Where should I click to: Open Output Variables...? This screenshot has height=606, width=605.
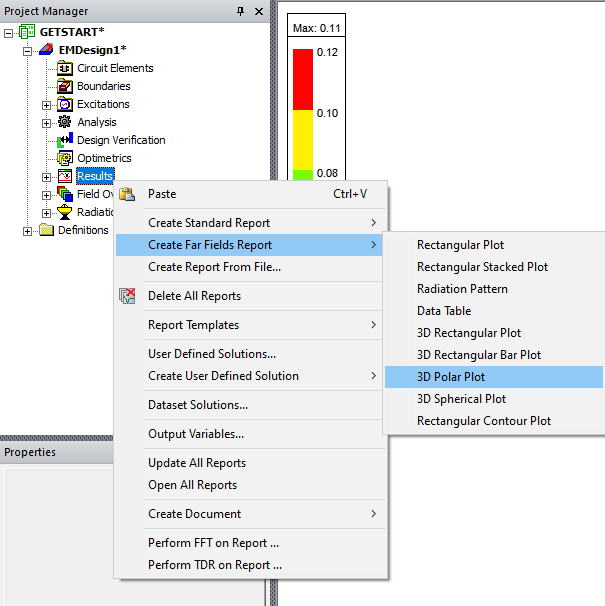click(x=251, y=434)
